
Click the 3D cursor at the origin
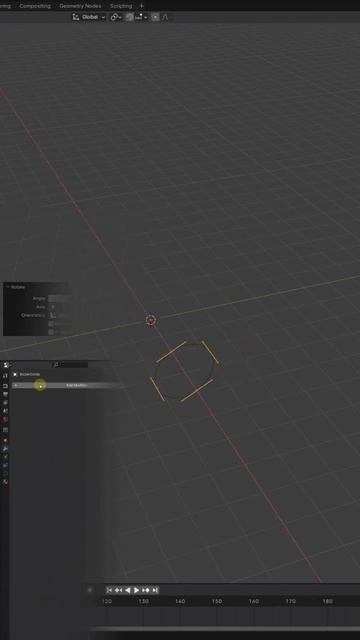coord(151,320)
